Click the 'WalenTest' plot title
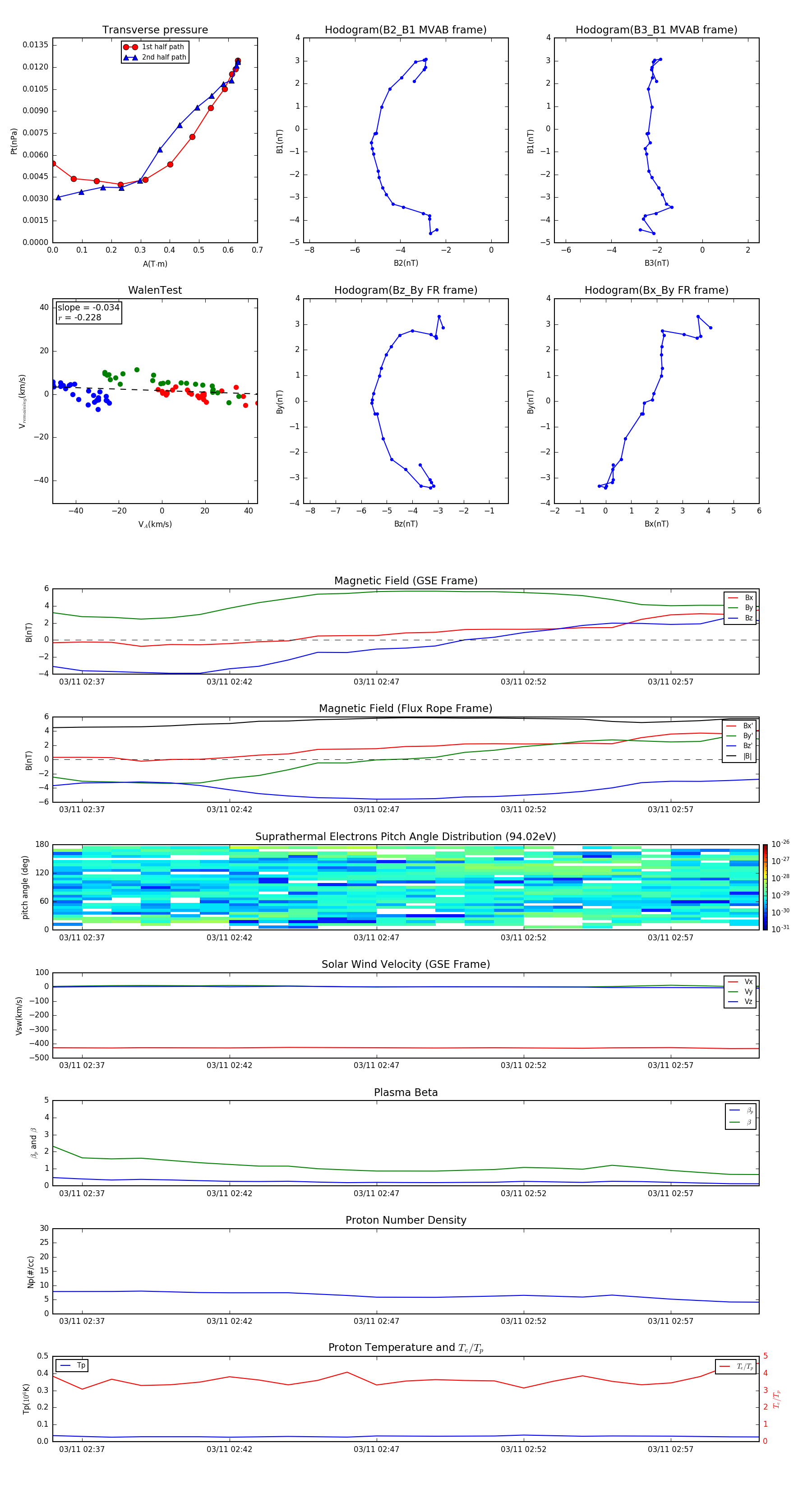Screen dimensions: 812x1489 coord(155,290)
